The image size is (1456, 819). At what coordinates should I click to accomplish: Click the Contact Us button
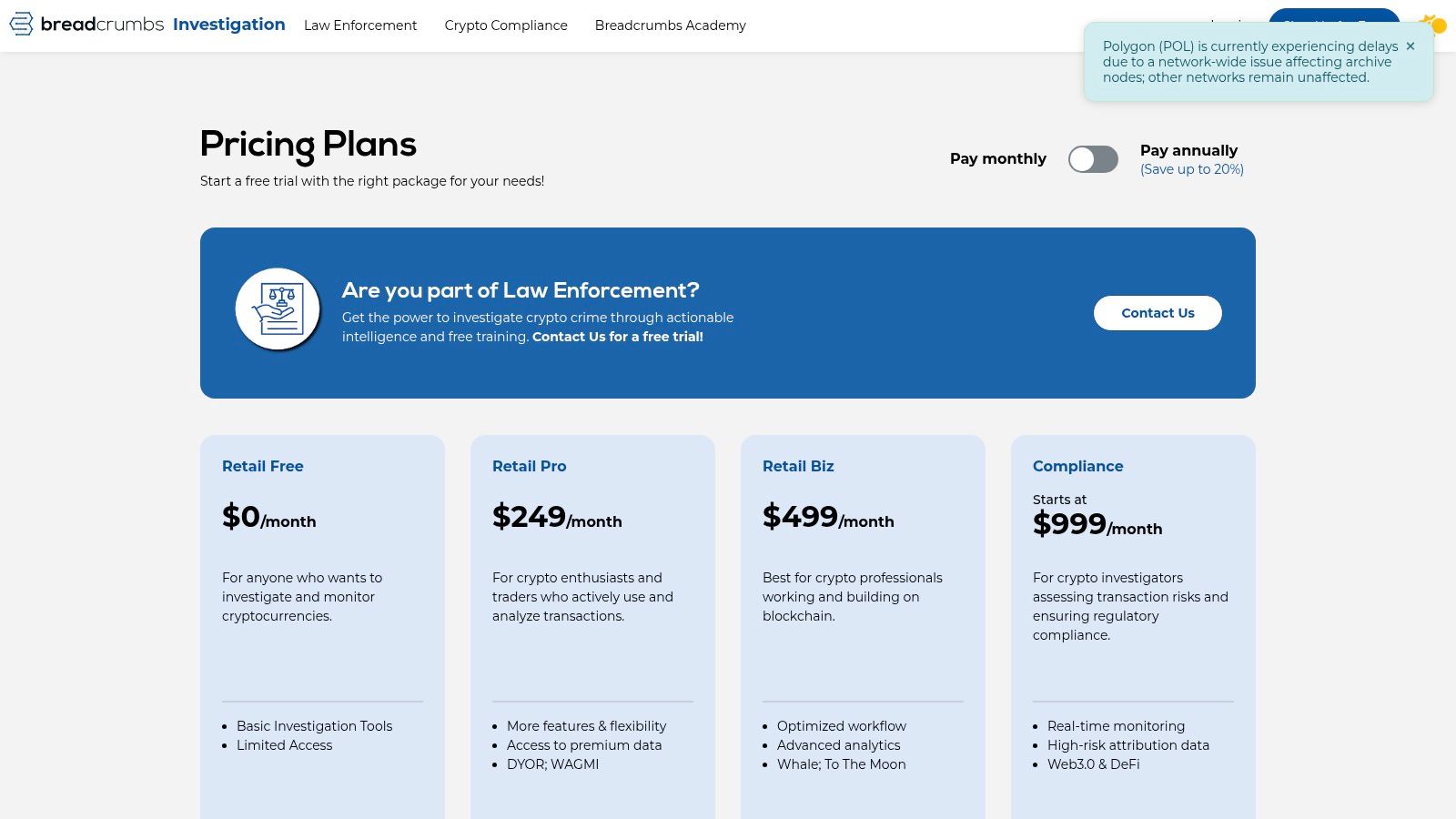click(x=1158, y=312)
